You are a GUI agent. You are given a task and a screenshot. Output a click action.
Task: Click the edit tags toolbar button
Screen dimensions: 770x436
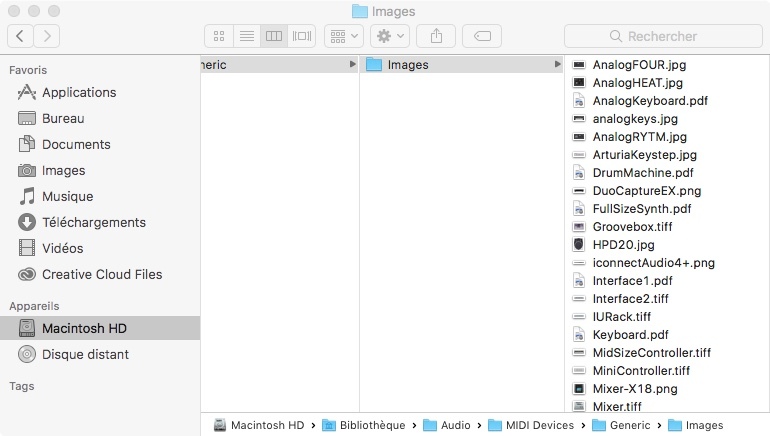[482, 36]
